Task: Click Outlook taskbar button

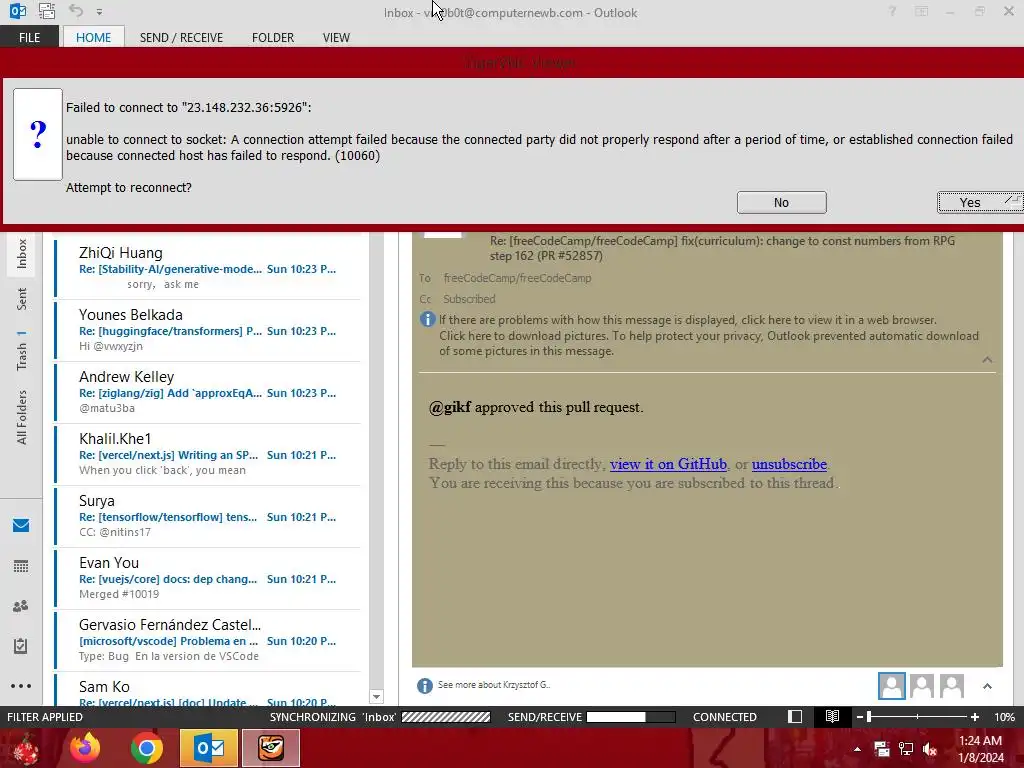Action: 209,748
